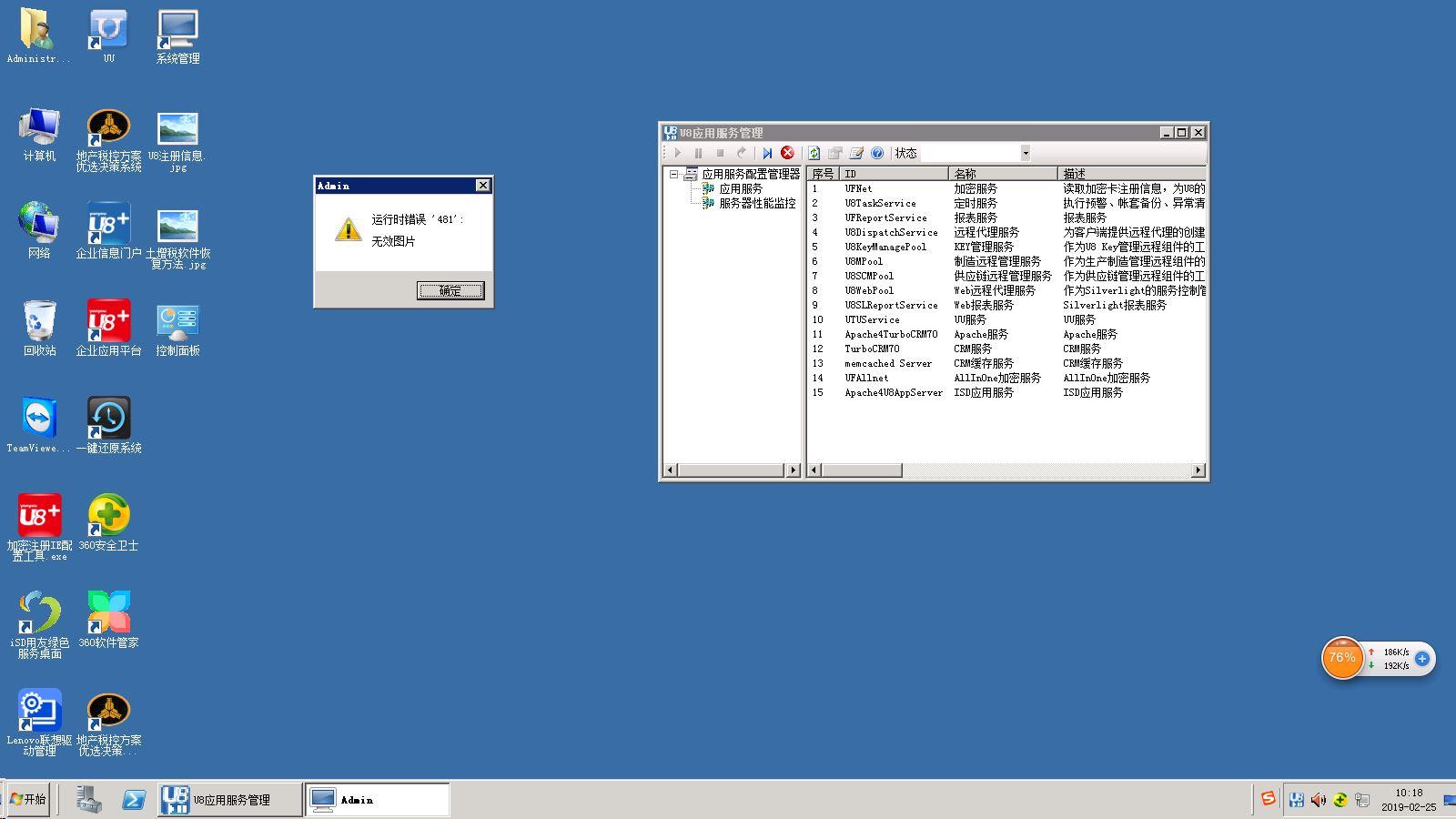Select the U8KeyManagePool row
This screenshot has width=1456, height=819.
pos(1007,247)
